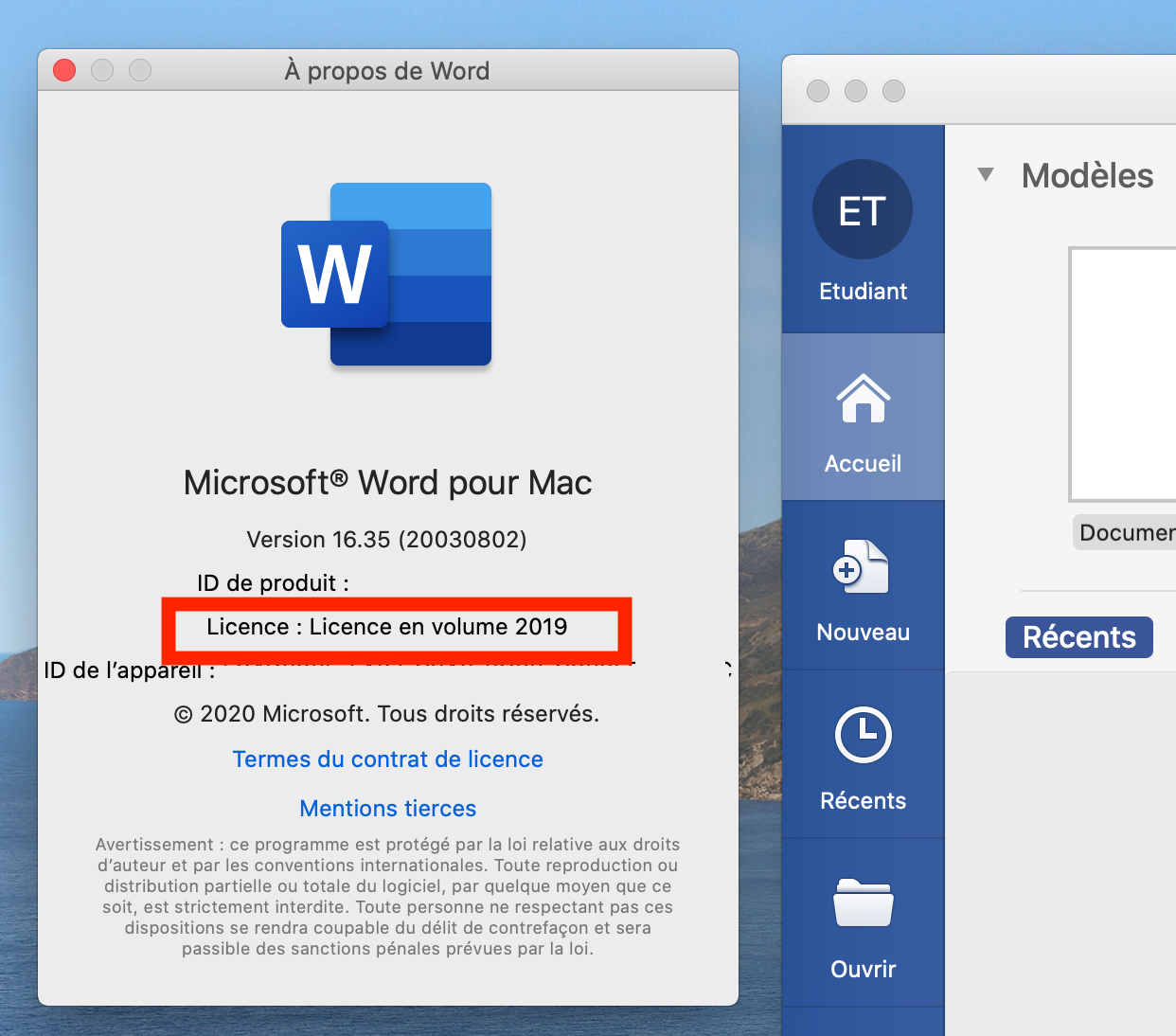Image resolution: width=1176 pixels, height=1036 pixels.
Task: Collapse the Modèles section triangle
Action: [x=986, y=175]
